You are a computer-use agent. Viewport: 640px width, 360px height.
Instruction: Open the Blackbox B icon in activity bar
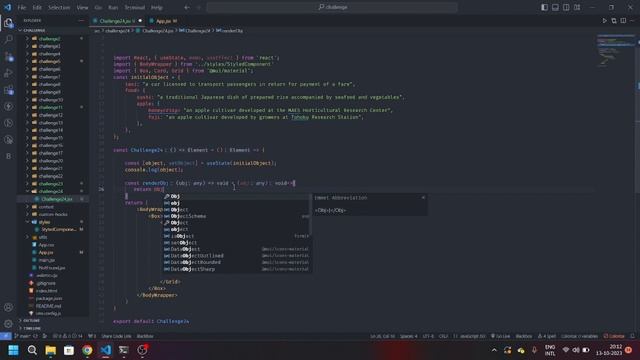9,156
